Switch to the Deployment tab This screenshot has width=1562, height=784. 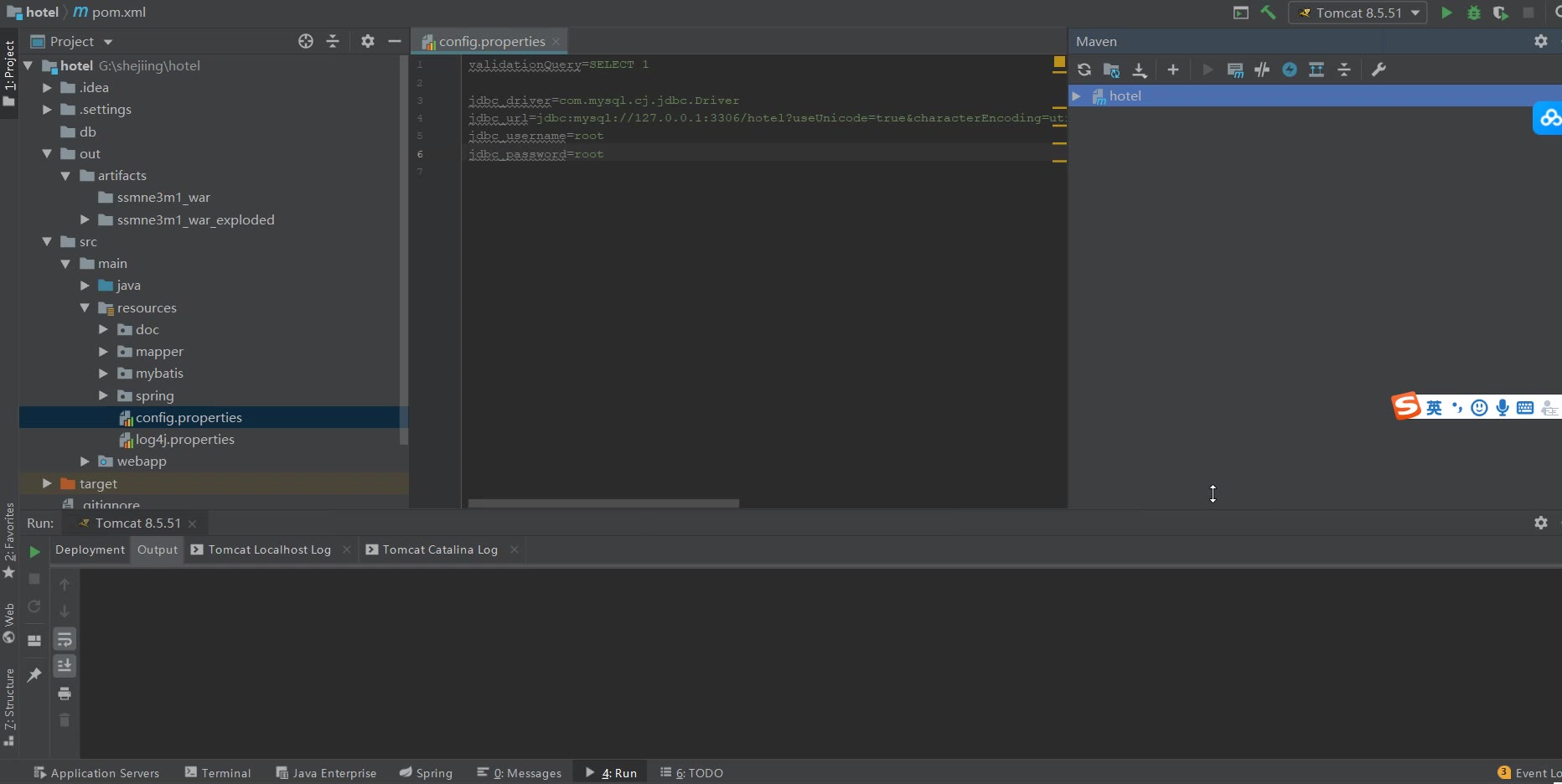click(x=90, y=549)
